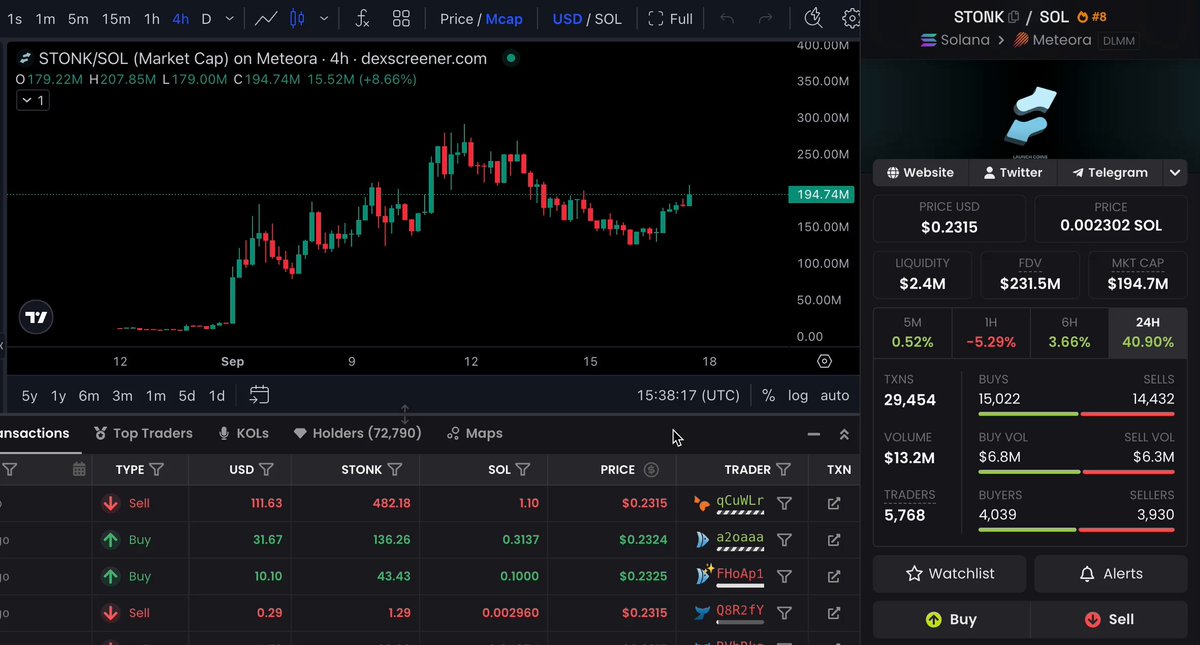Expand the timeframe dropdown arrow
1200x645 pixels.
pyautogui.click(x=231, y=18)
